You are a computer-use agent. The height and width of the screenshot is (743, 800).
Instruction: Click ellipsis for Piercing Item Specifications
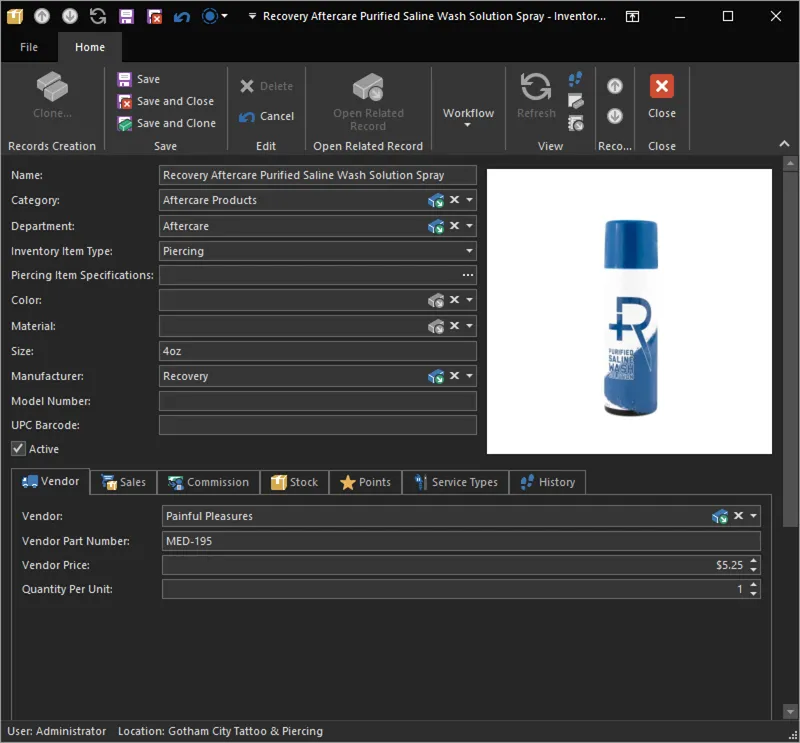pos(468,275)
